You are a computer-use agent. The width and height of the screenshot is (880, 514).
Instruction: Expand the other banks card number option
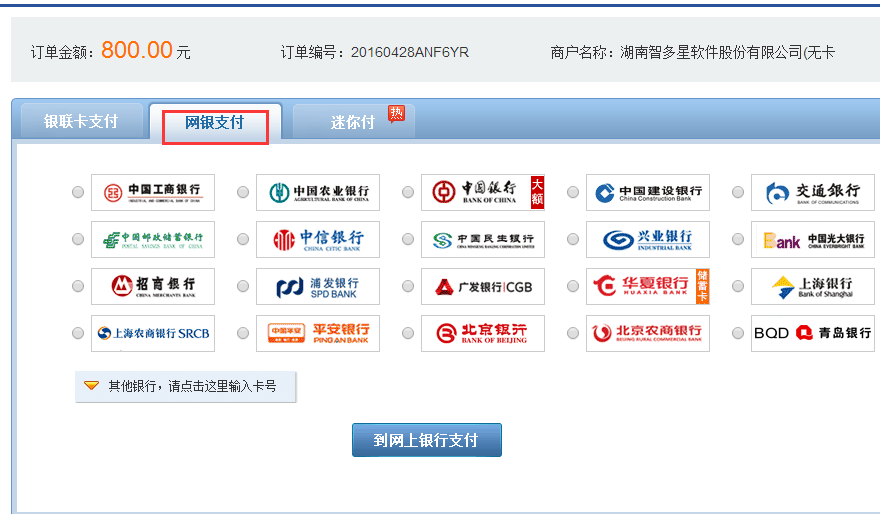click(x=192, y=386)
